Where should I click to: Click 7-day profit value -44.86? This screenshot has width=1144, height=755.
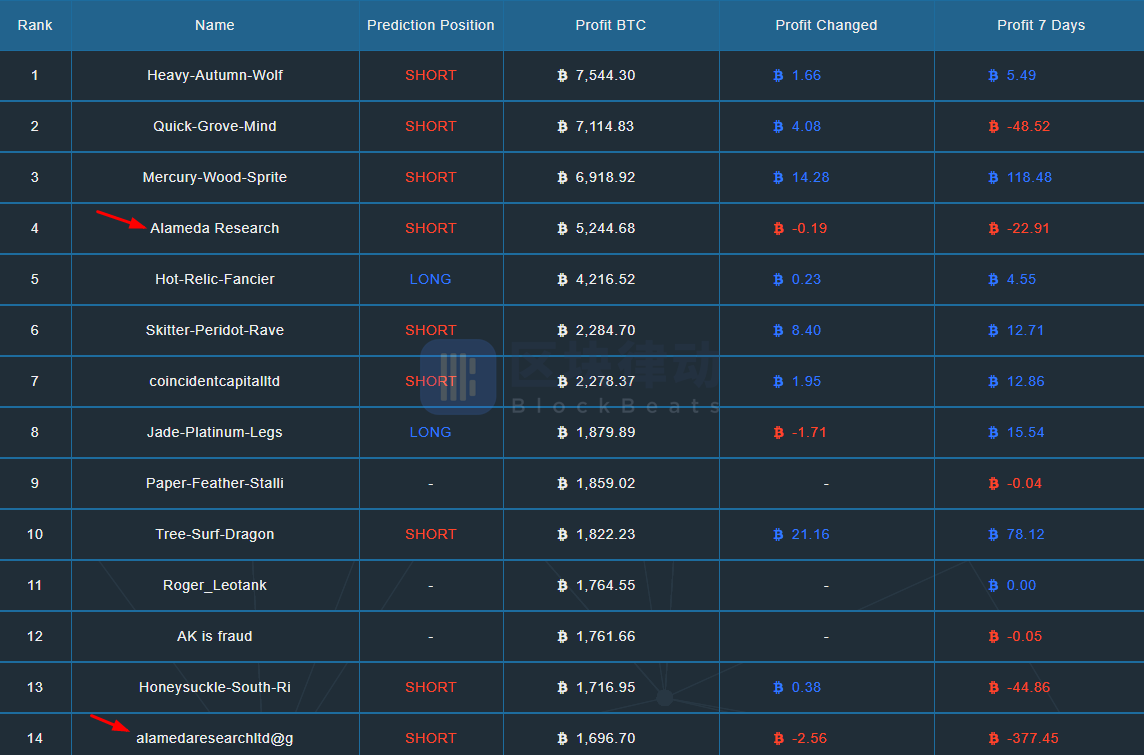tap(1028, 688)
